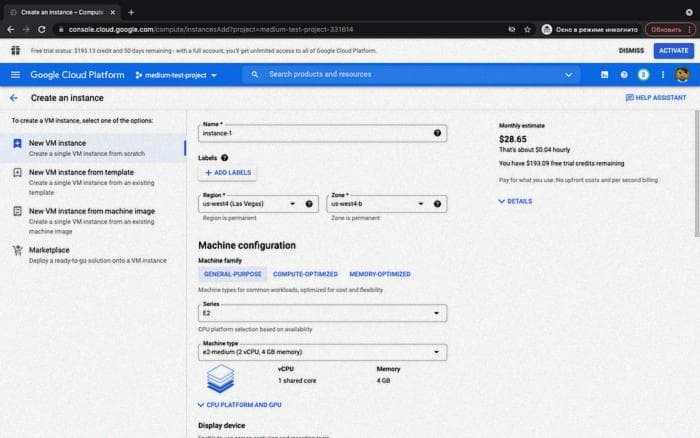Open a new browser tab
Viewport: 700px width, 438px height.
coord(131,13)
